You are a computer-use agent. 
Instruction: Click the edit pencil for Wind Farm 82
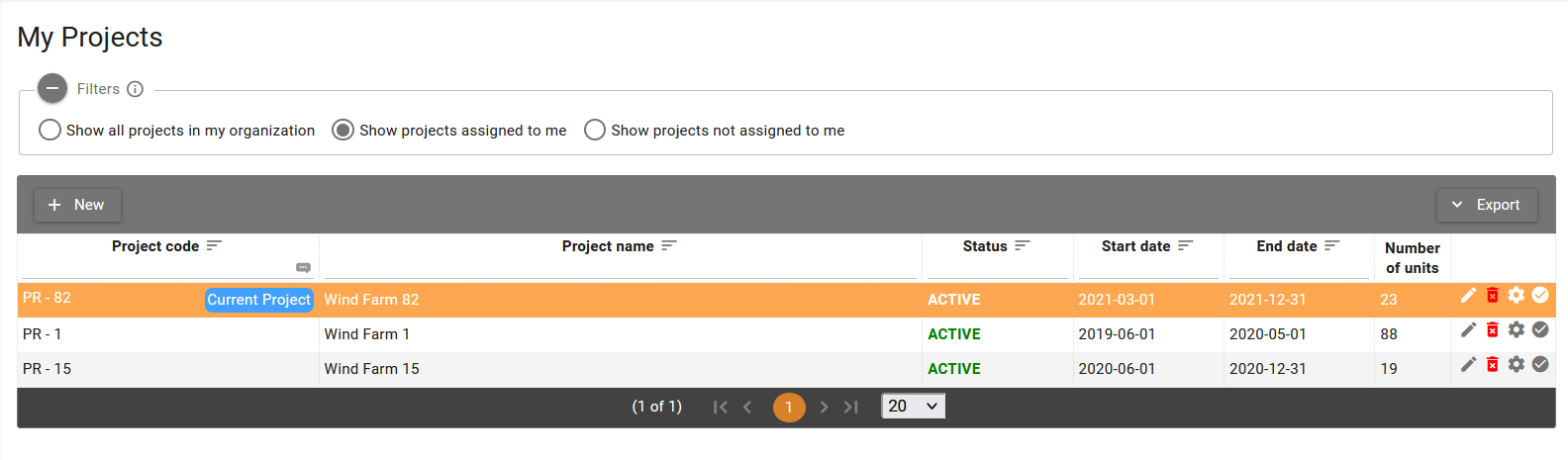[1468, 295]
